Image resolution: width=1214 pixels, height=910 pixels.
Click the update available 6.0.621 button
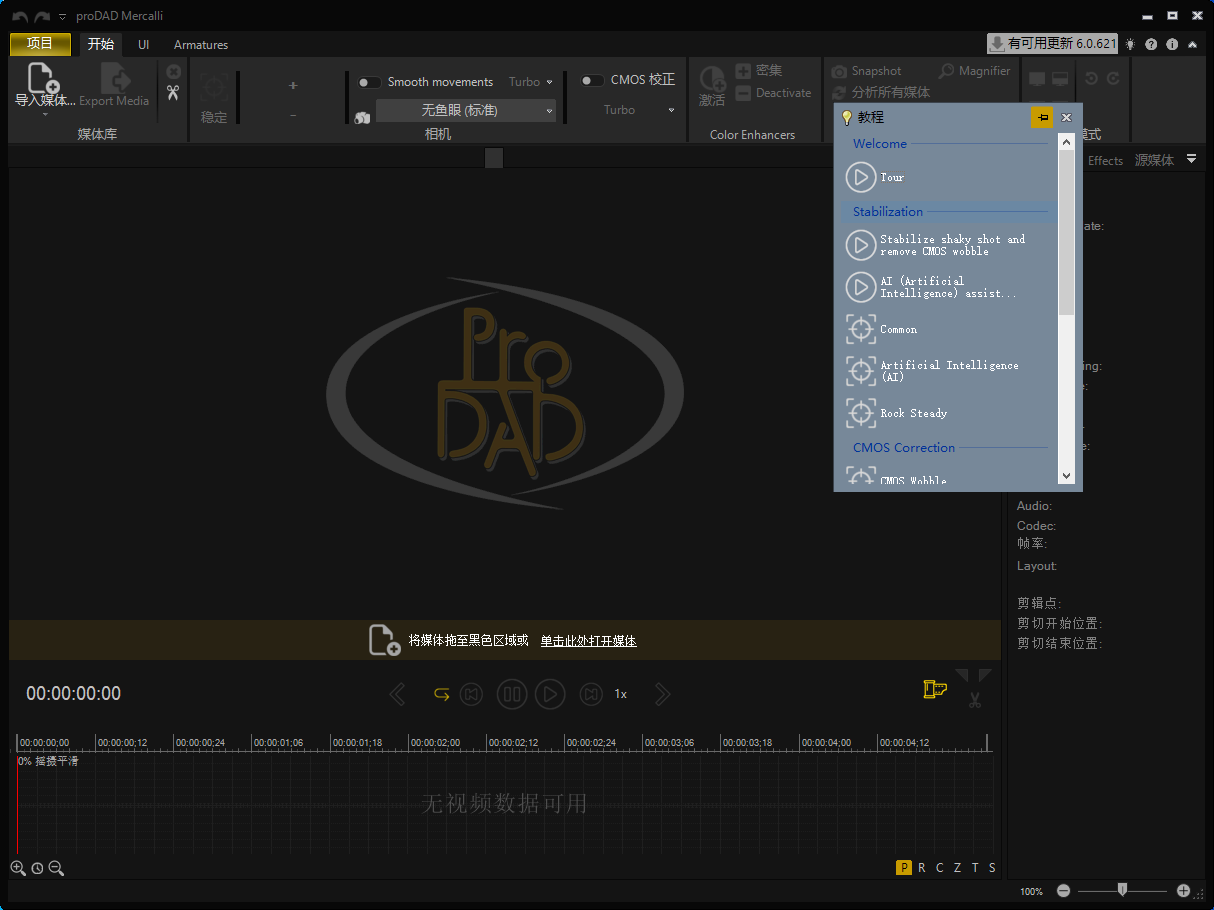coord(1052,44)
